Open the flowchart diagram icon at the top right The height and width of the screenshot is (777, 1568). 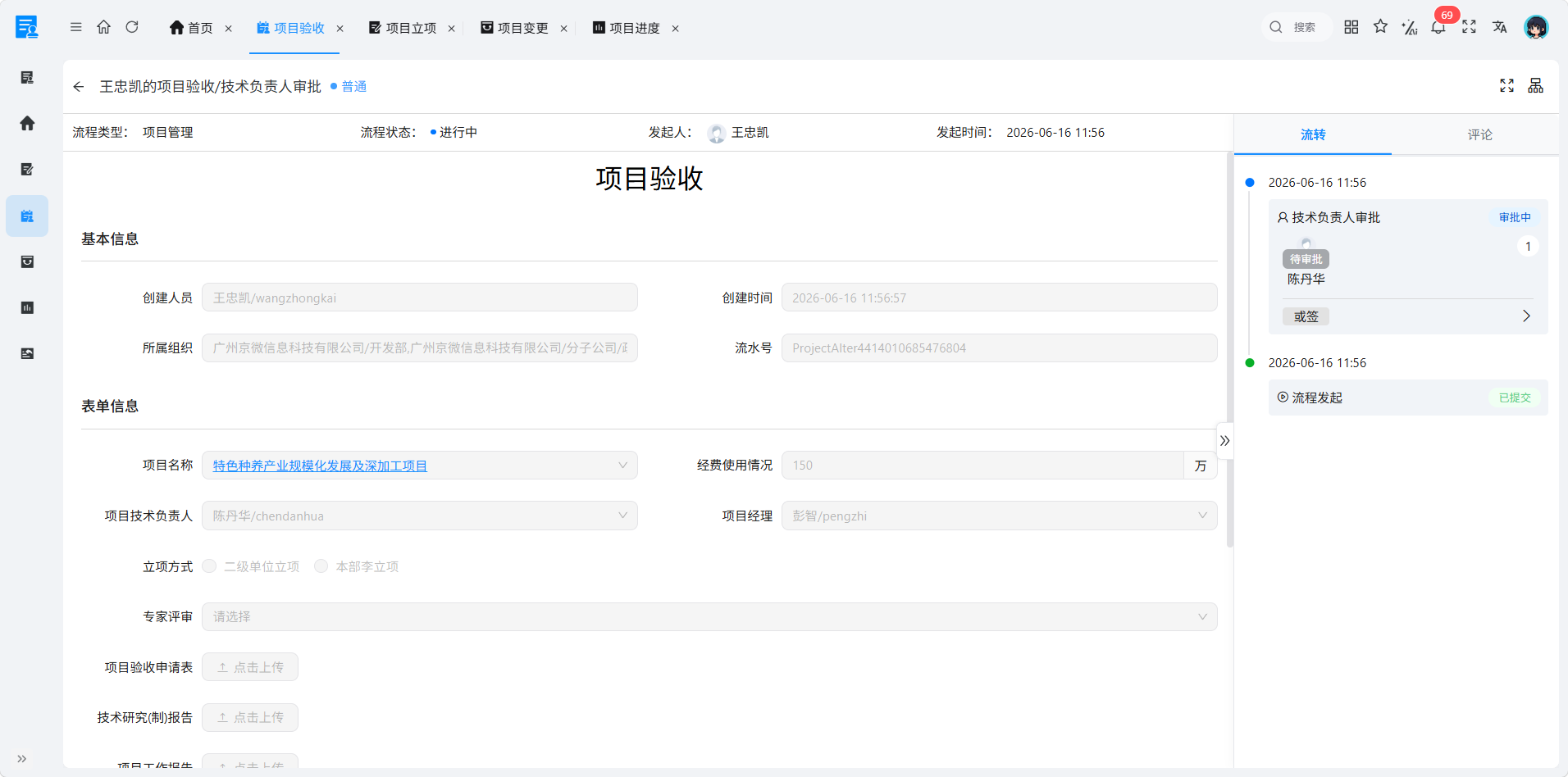tap(1536, 86)
